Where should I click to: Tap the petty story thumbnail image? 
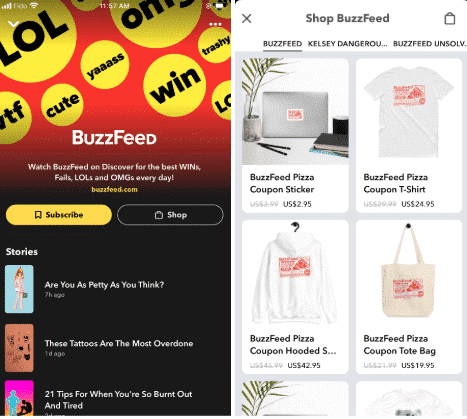[x=19, y=289]
